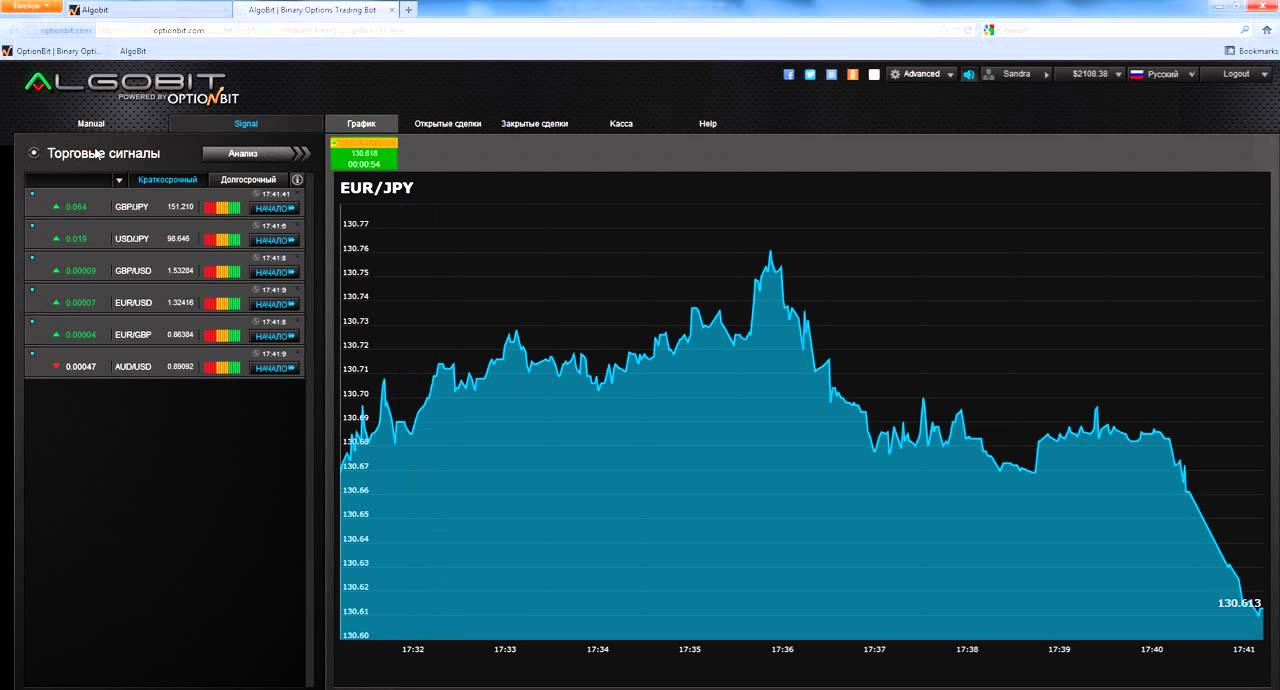Click clock icon in AUD/USD signal row

256,354
